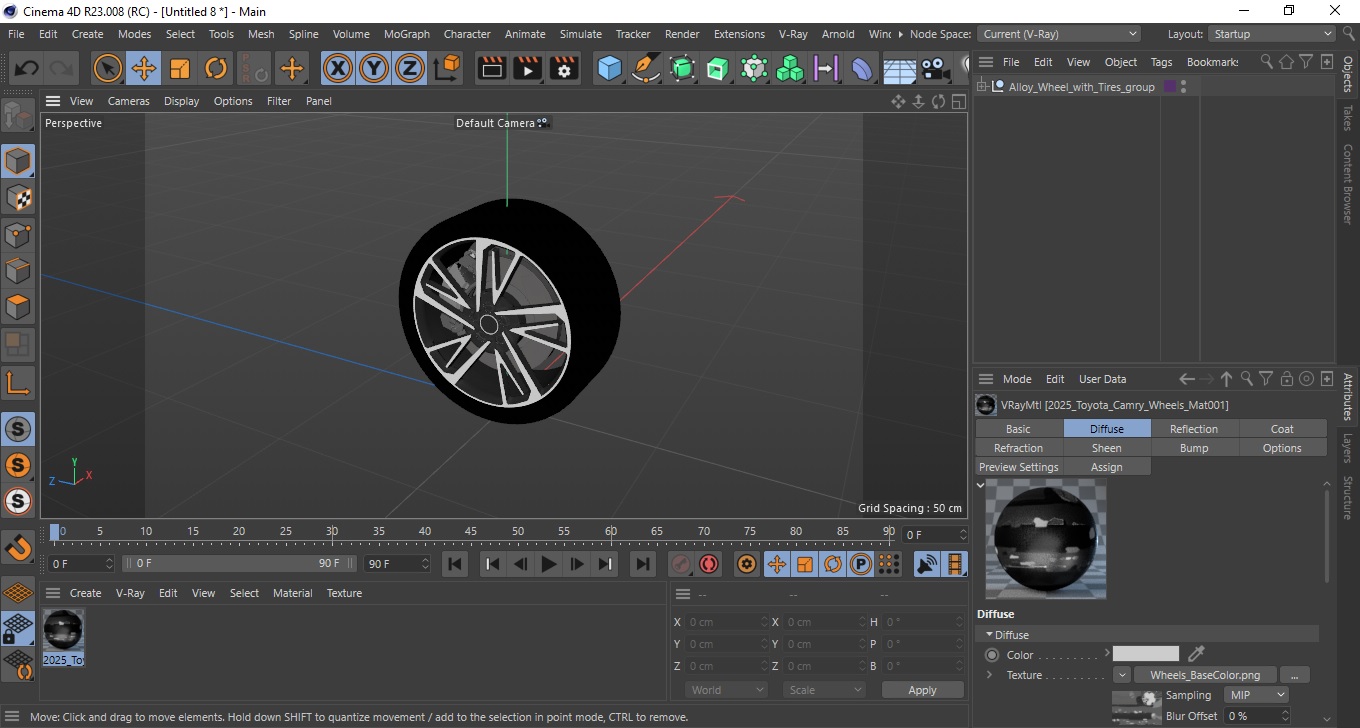Click the search magnifier in Objects panel
The image size is (1360, 728).
(1266, 62)
